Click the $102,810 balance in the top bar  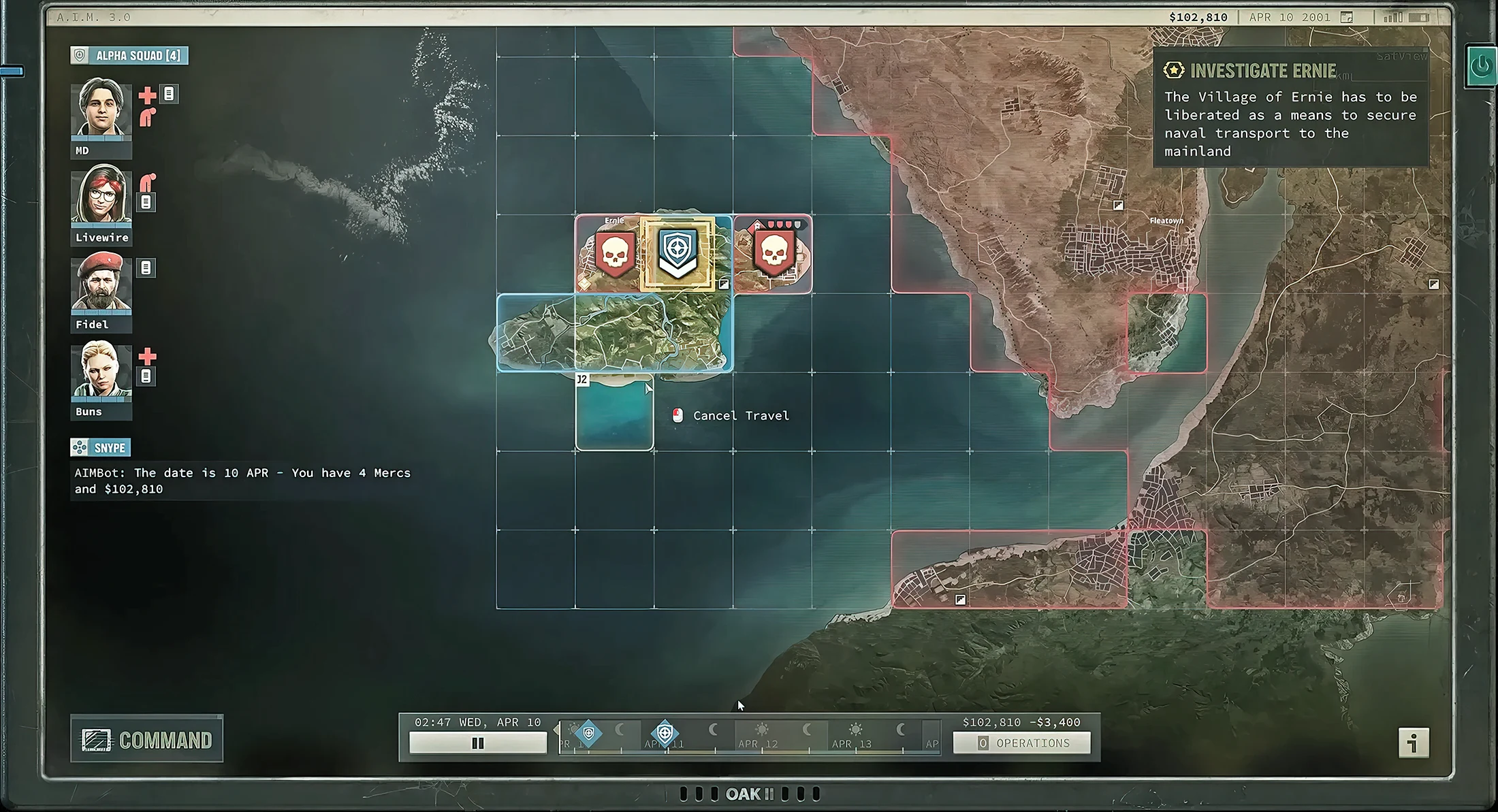(1198, 18)
